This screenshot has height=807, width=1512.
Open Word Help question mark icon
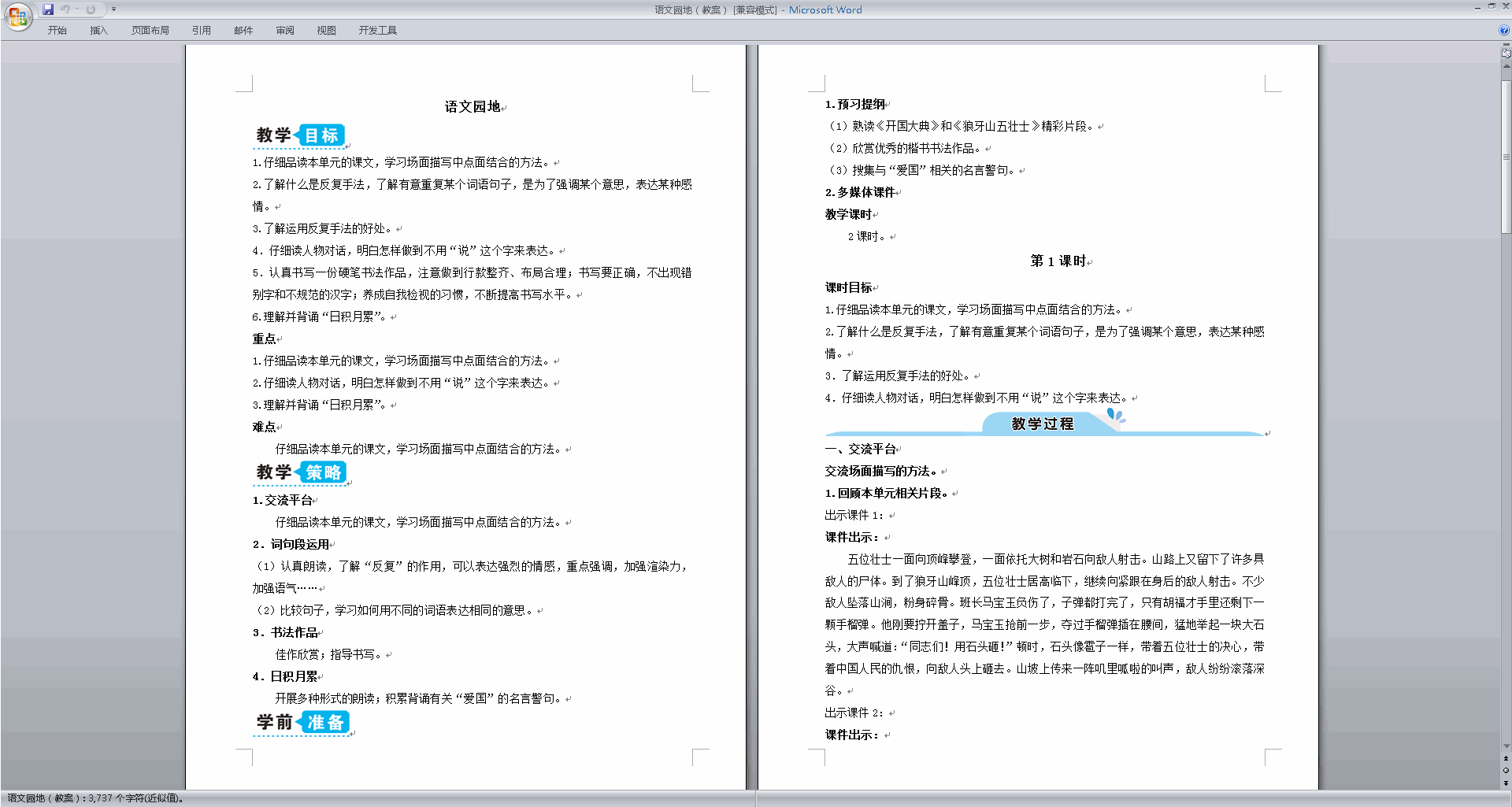[x=1503, y=30]
